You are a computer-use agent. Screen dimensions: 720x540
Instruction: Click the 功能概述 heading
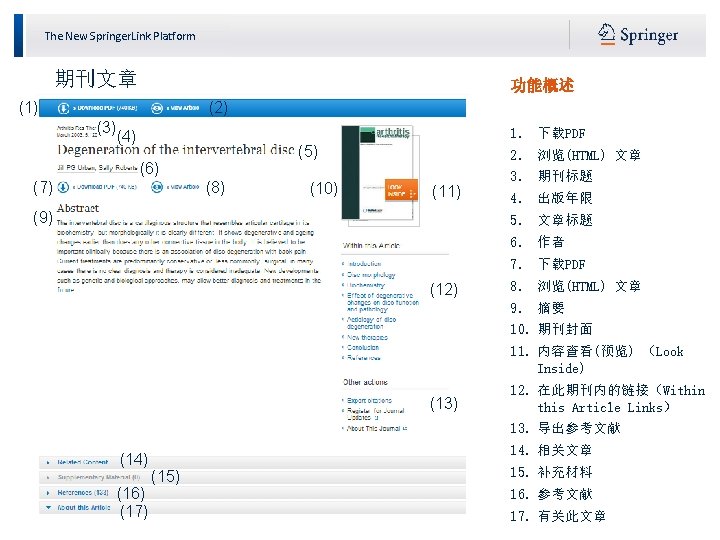(542, 85)
